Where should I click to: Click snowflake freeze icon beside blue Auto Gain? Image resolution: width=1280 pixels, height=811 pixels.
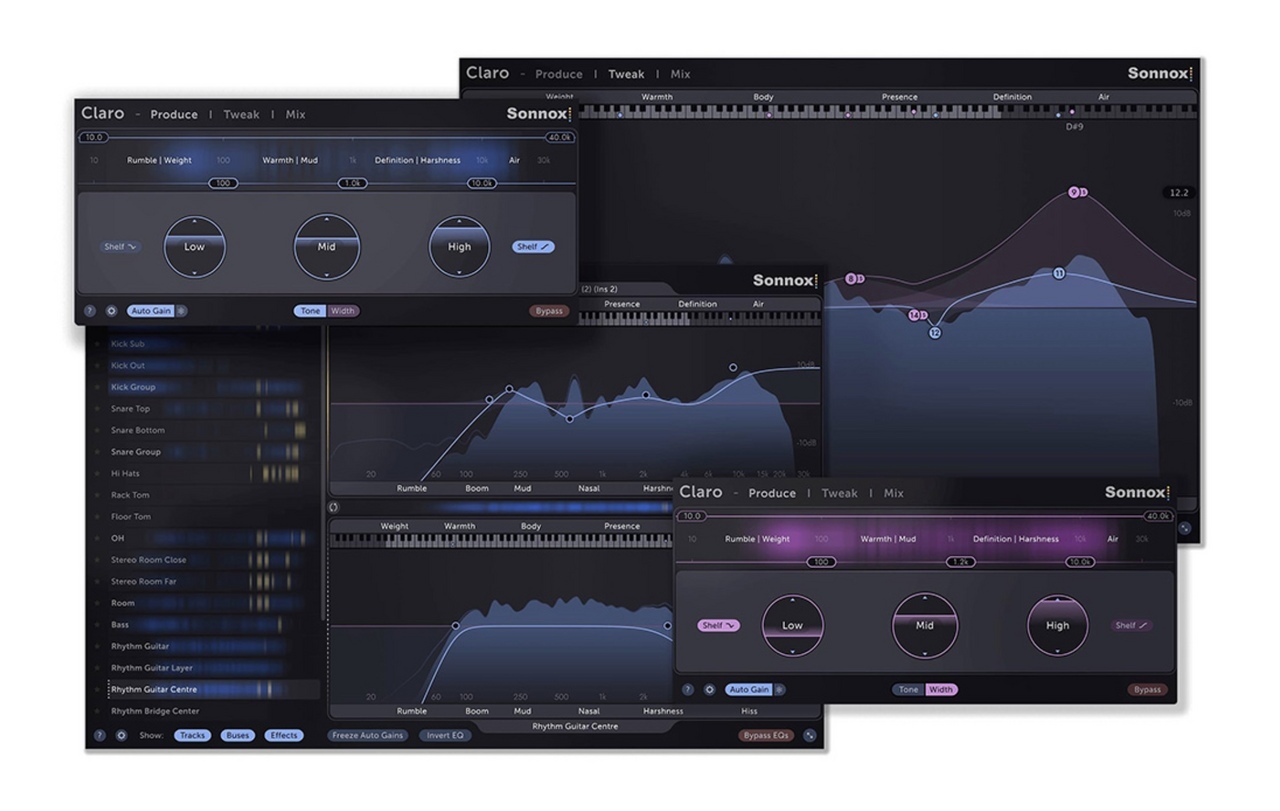(x=181, y=311)
